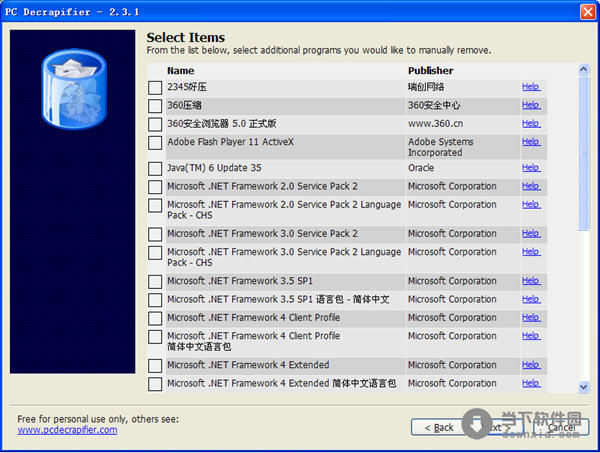Click the recycle bin wizard image

point(74,89)
